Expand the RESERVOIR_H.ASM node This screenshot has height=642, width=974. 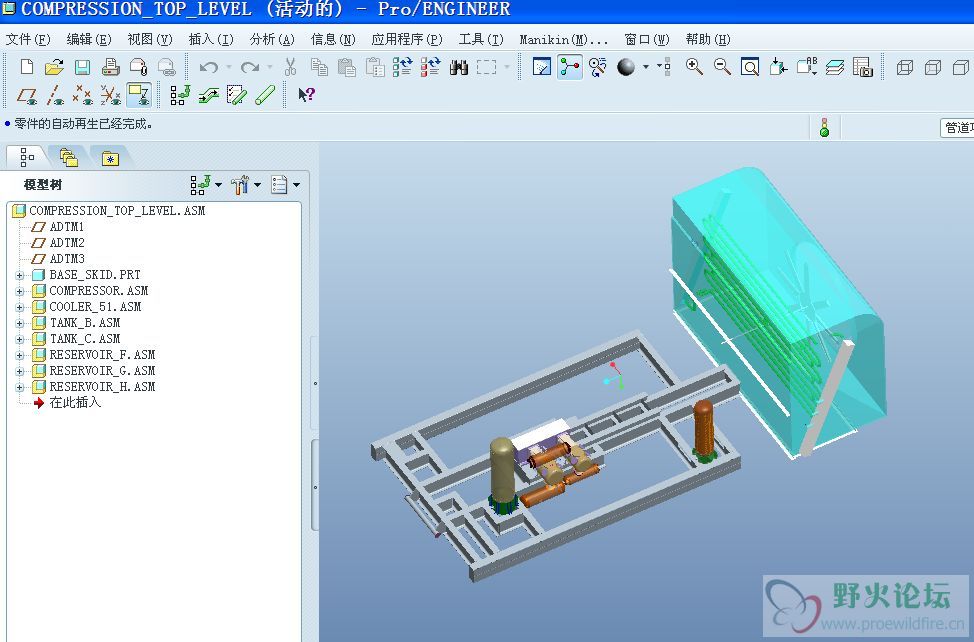19,387
